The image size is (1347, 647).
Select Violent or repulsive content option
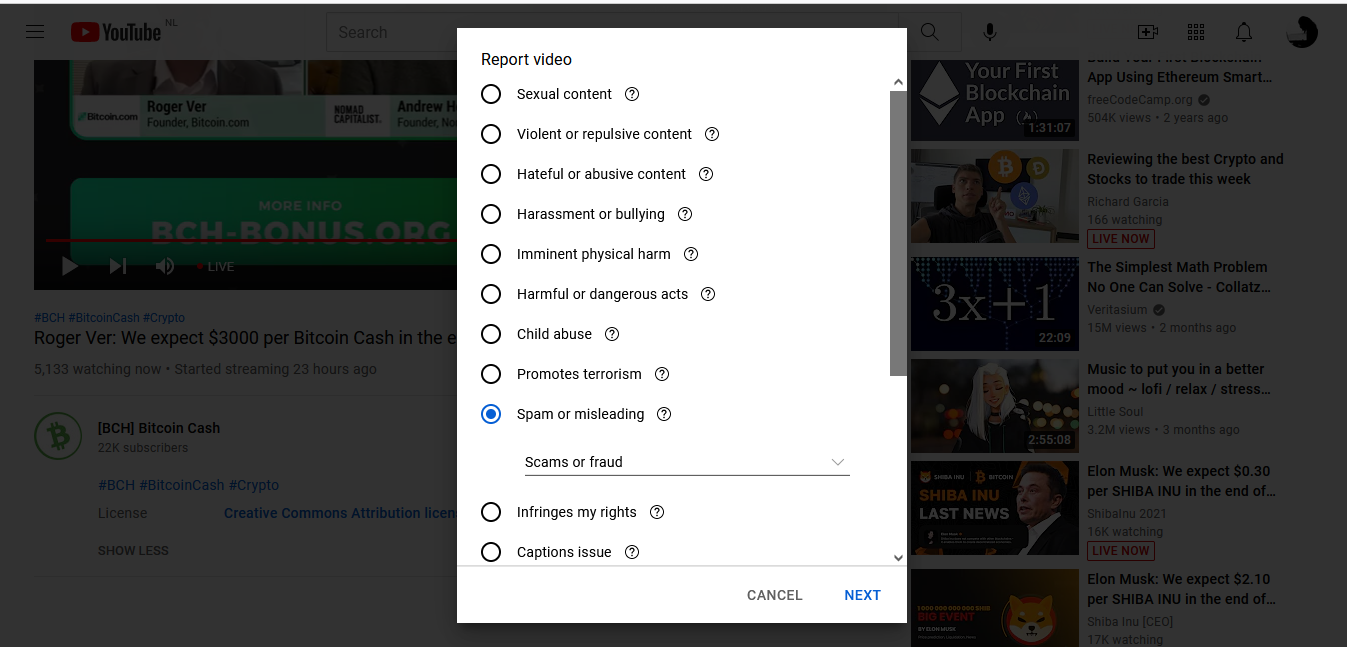point(491,134)
